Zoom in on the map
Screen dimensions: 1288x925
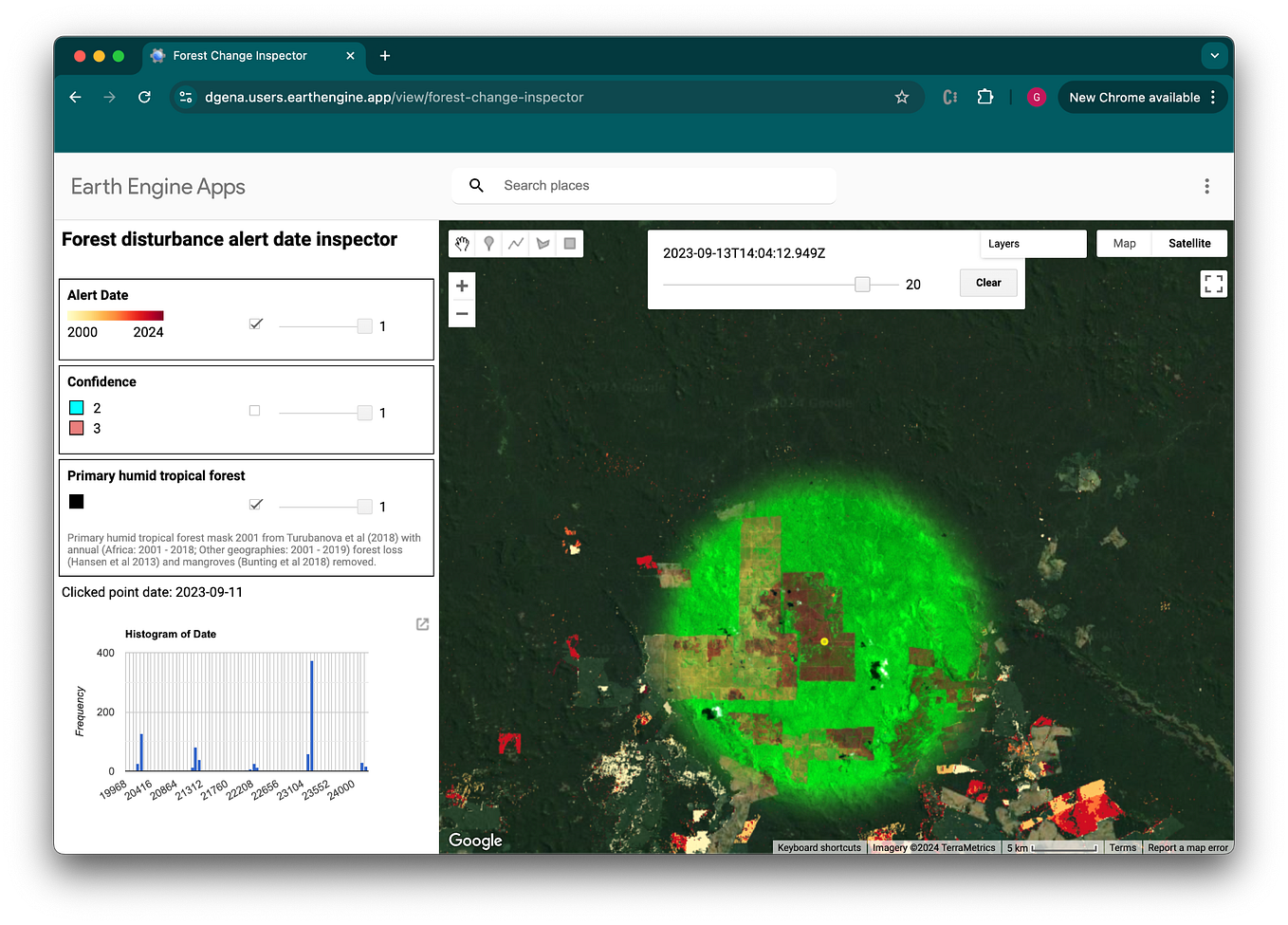462,286
